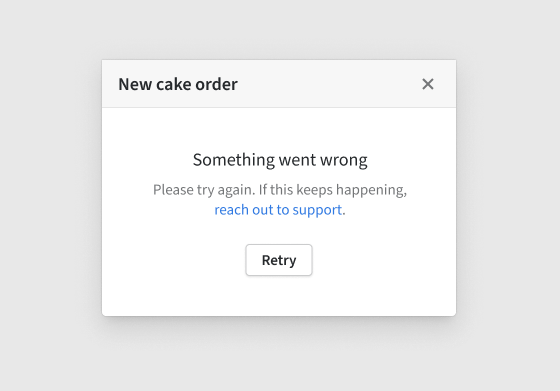The width and height of the screenshot is (560, 391).
Task: Click the dialog header bar
Action: [279, 84]
